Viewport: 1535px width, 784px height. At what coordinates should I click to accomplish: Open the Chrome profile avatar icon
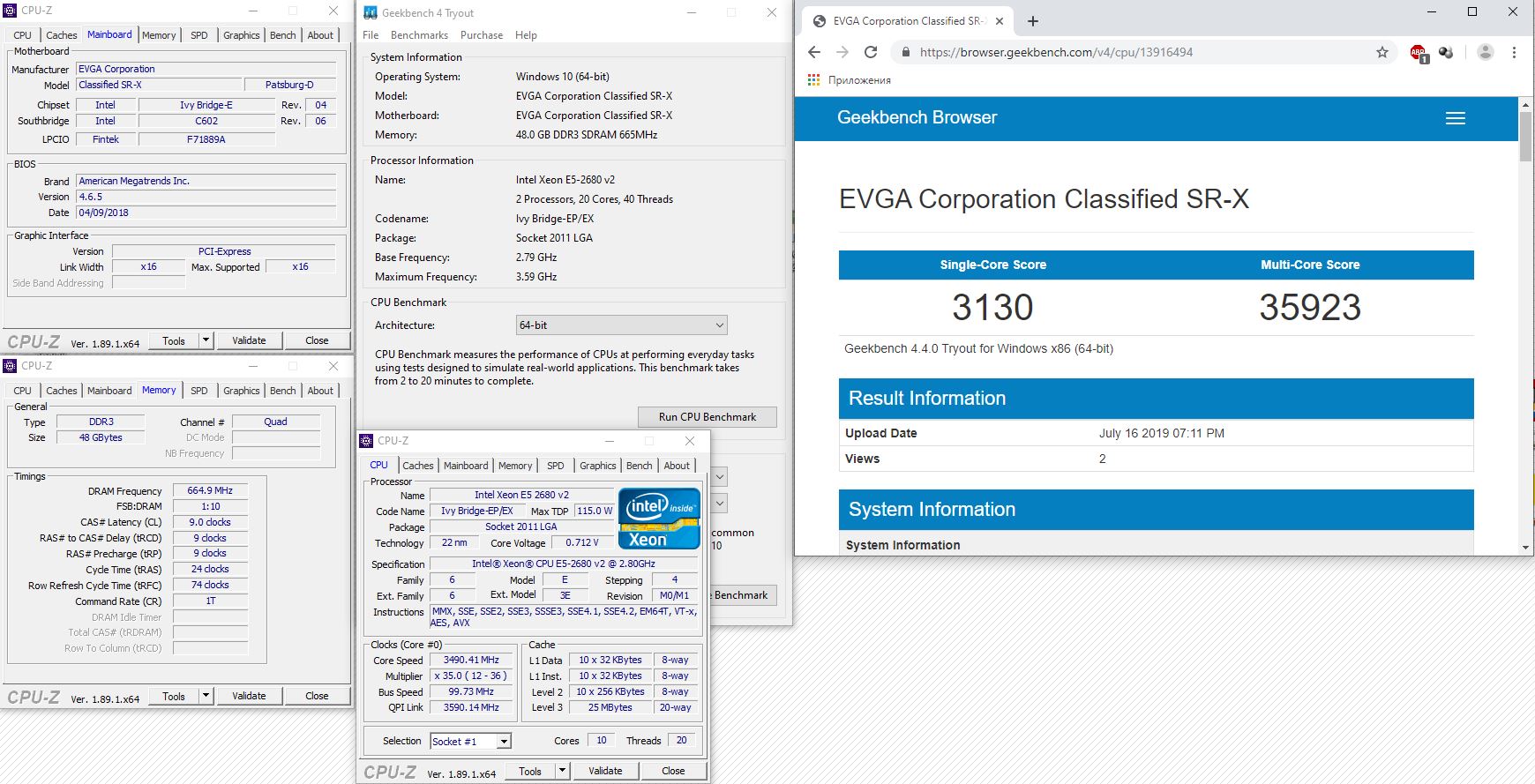pyautogui.click(x=1486, y=52)
